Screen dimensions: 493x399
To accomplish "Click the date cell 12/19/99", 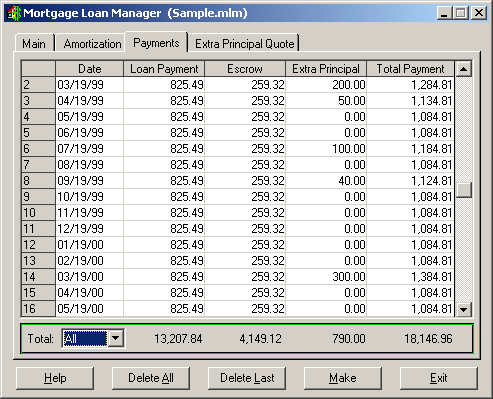I will [89, 229].
